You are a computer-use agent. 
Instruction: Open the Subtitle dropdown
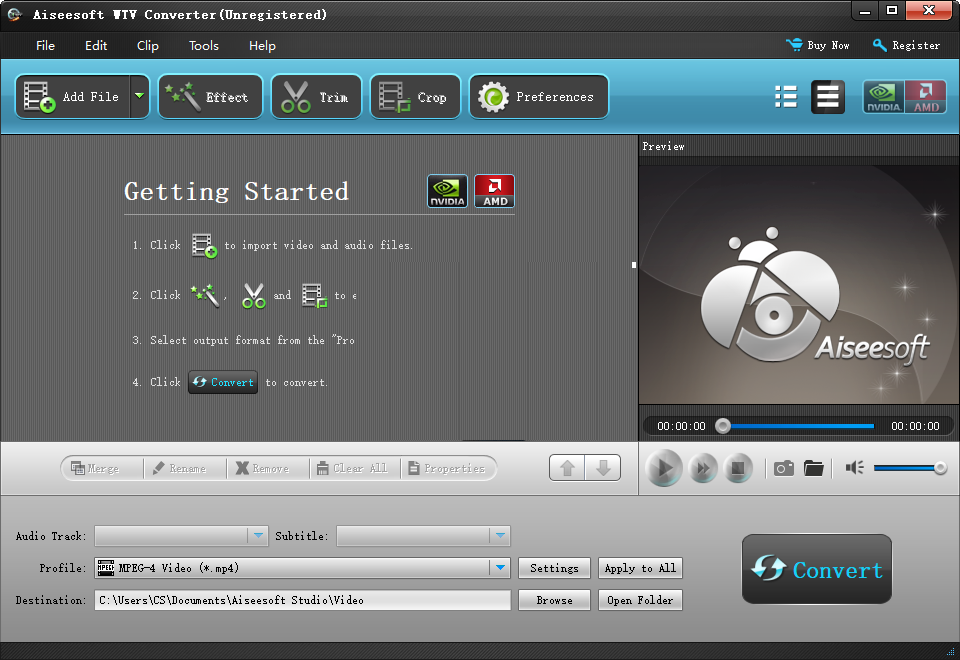501,536
